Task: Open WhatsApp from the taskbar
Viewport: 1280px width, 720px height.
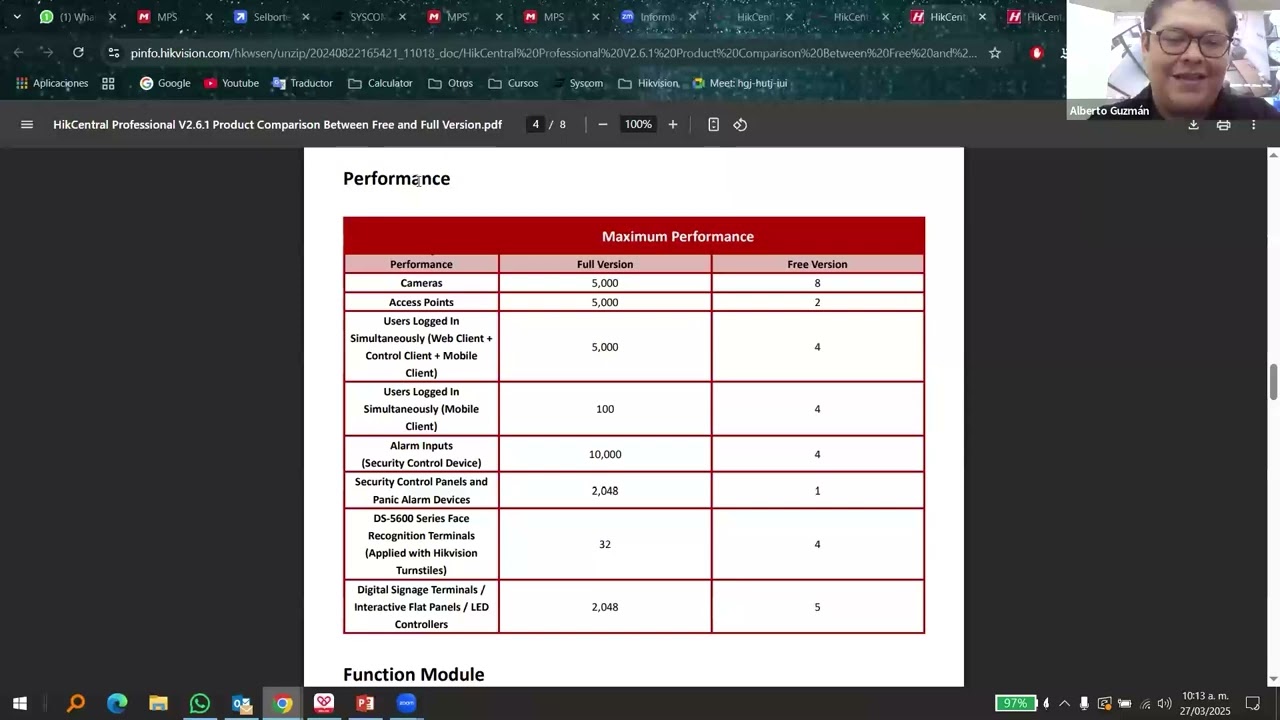Action: [200, 703]
